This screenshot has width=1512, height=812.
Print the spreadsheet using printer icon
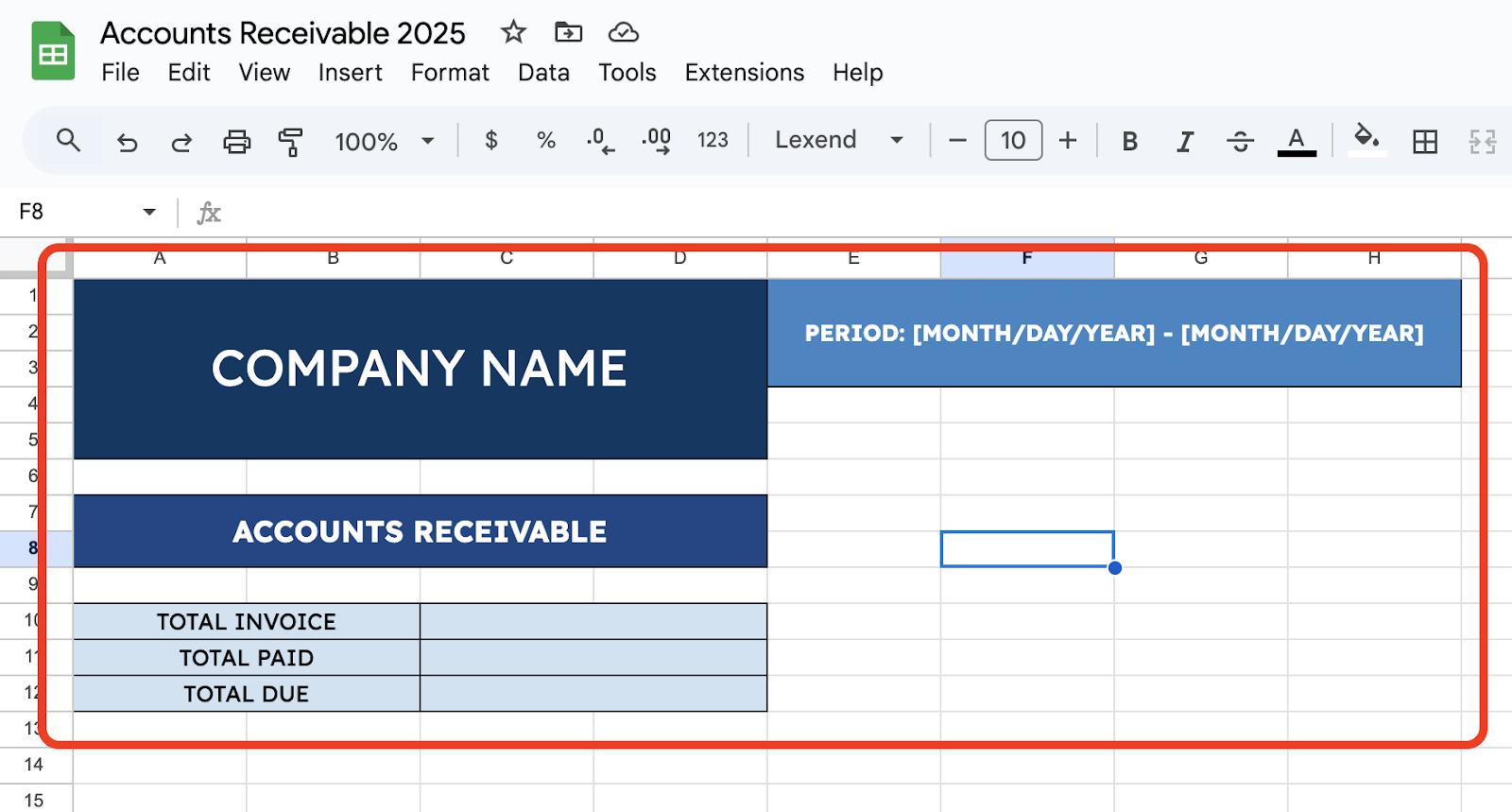pos(236,142)
